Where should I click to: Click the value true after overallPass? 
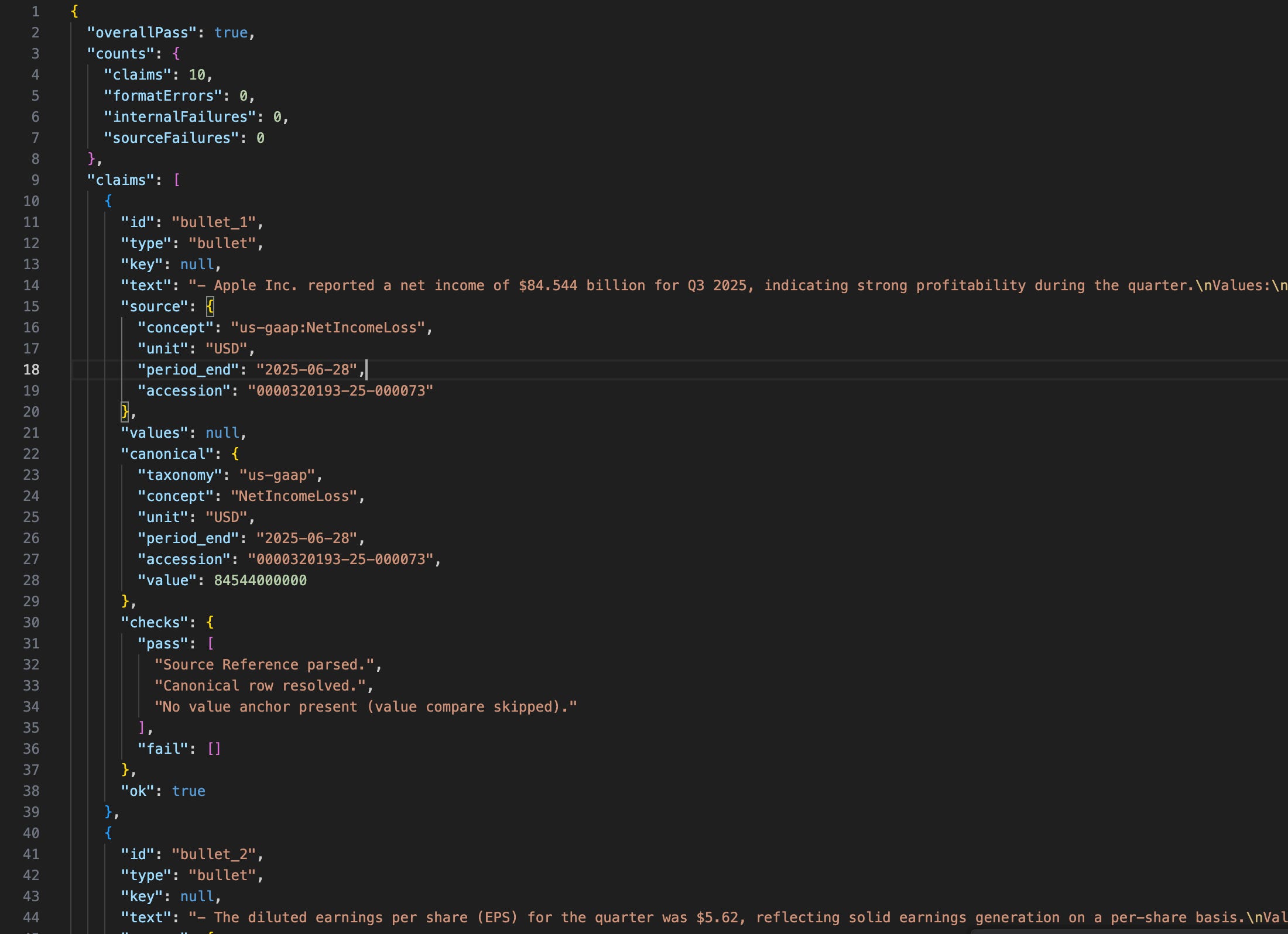click(231, 33)
